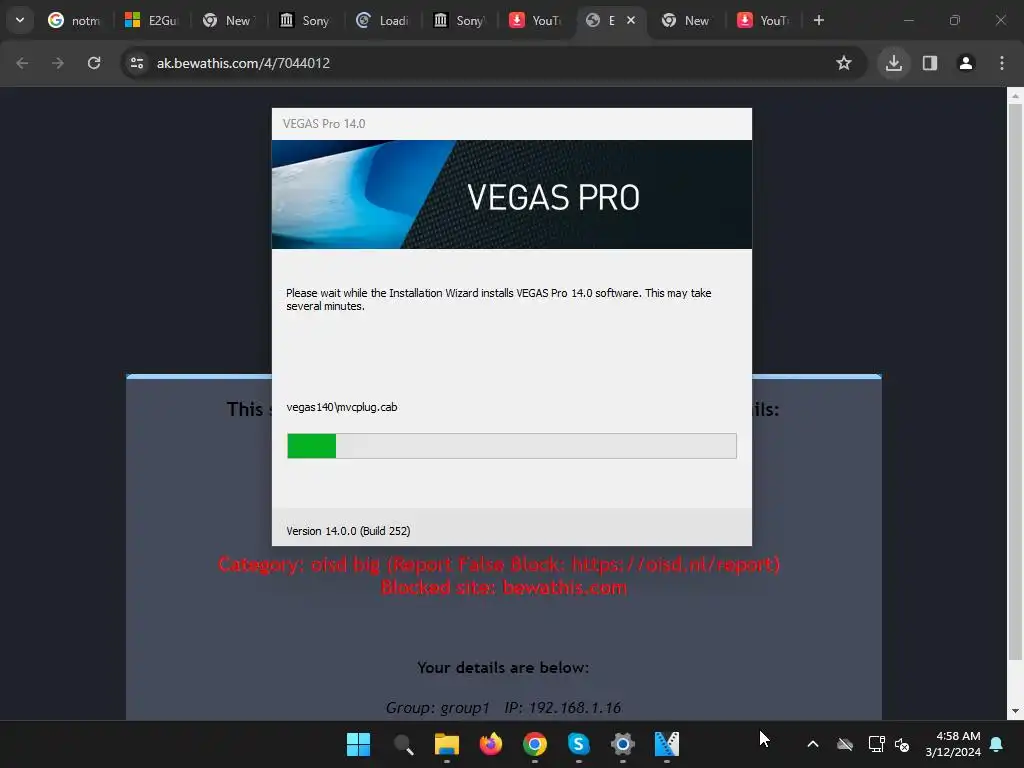Switch to the second 'New' tab
This screenshot has width=1024, height=768.
687,20
